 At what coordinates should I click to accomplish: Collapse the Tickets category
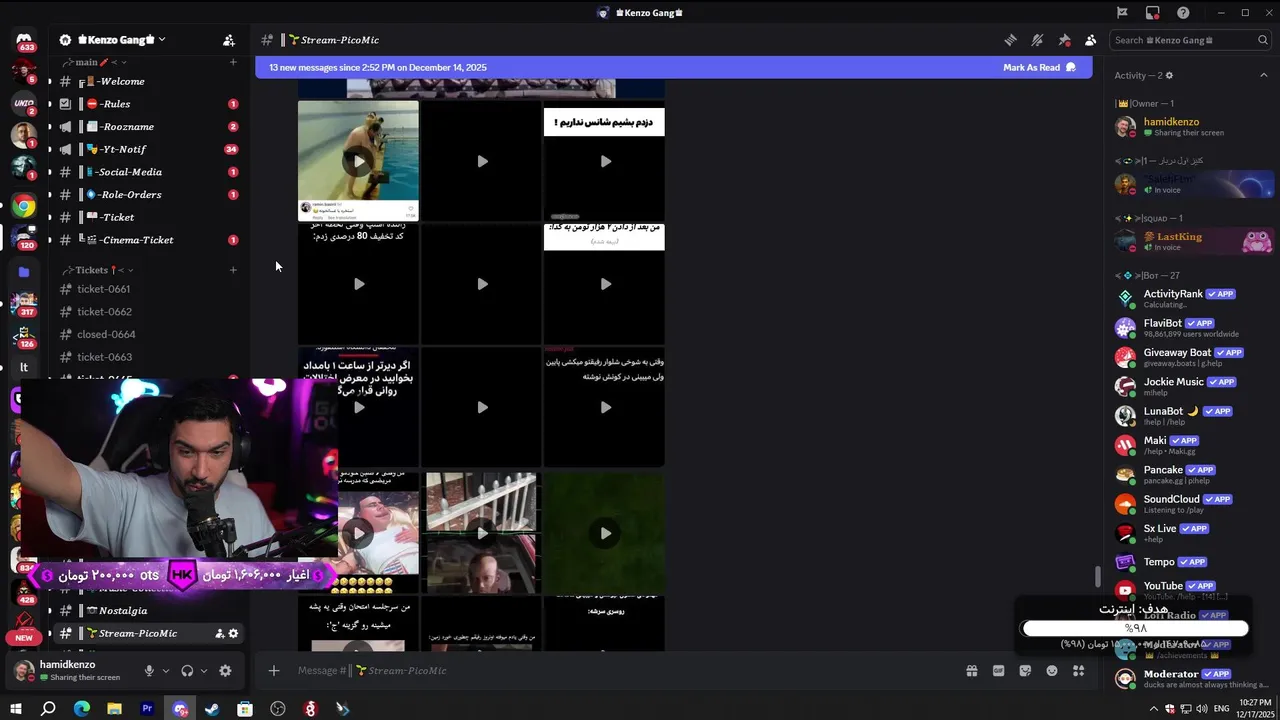click(x=97, y=270)
